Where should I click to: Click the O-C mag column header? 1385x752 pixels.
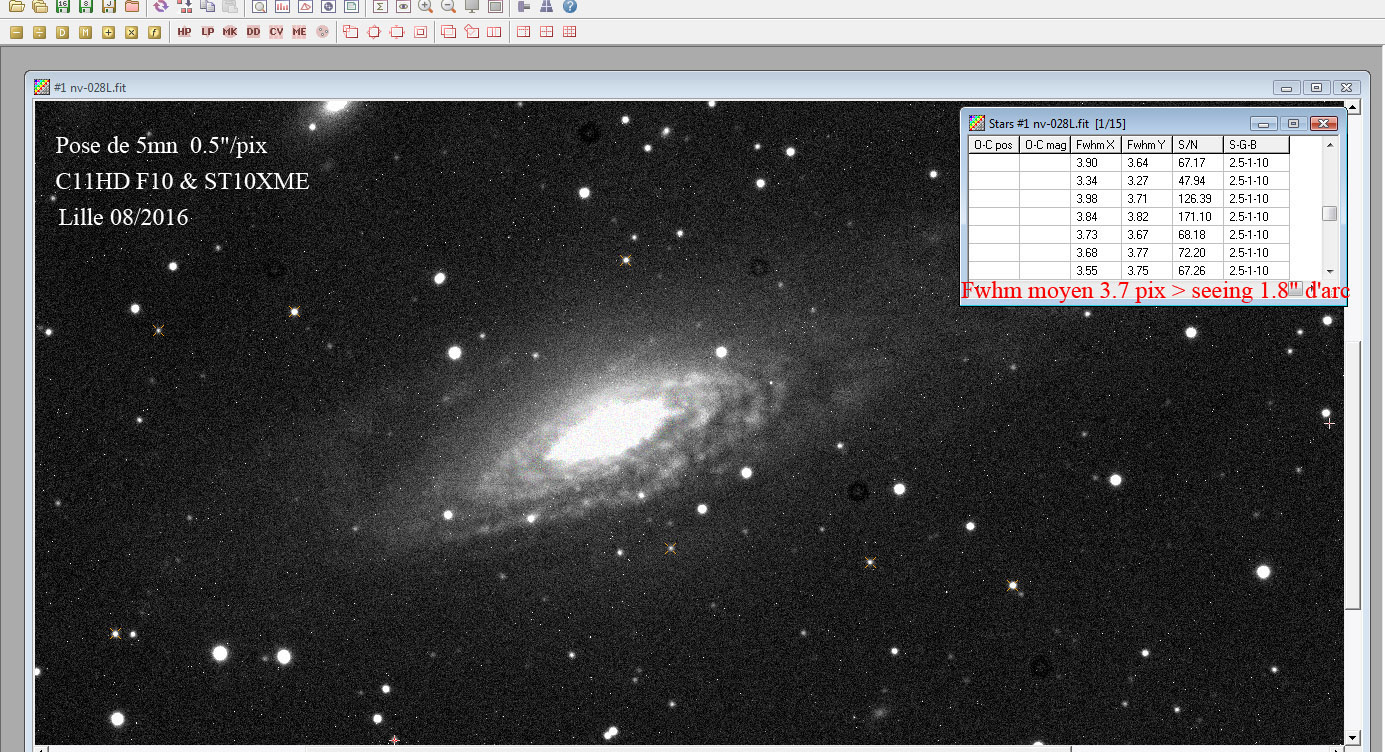click(1045, 145)
